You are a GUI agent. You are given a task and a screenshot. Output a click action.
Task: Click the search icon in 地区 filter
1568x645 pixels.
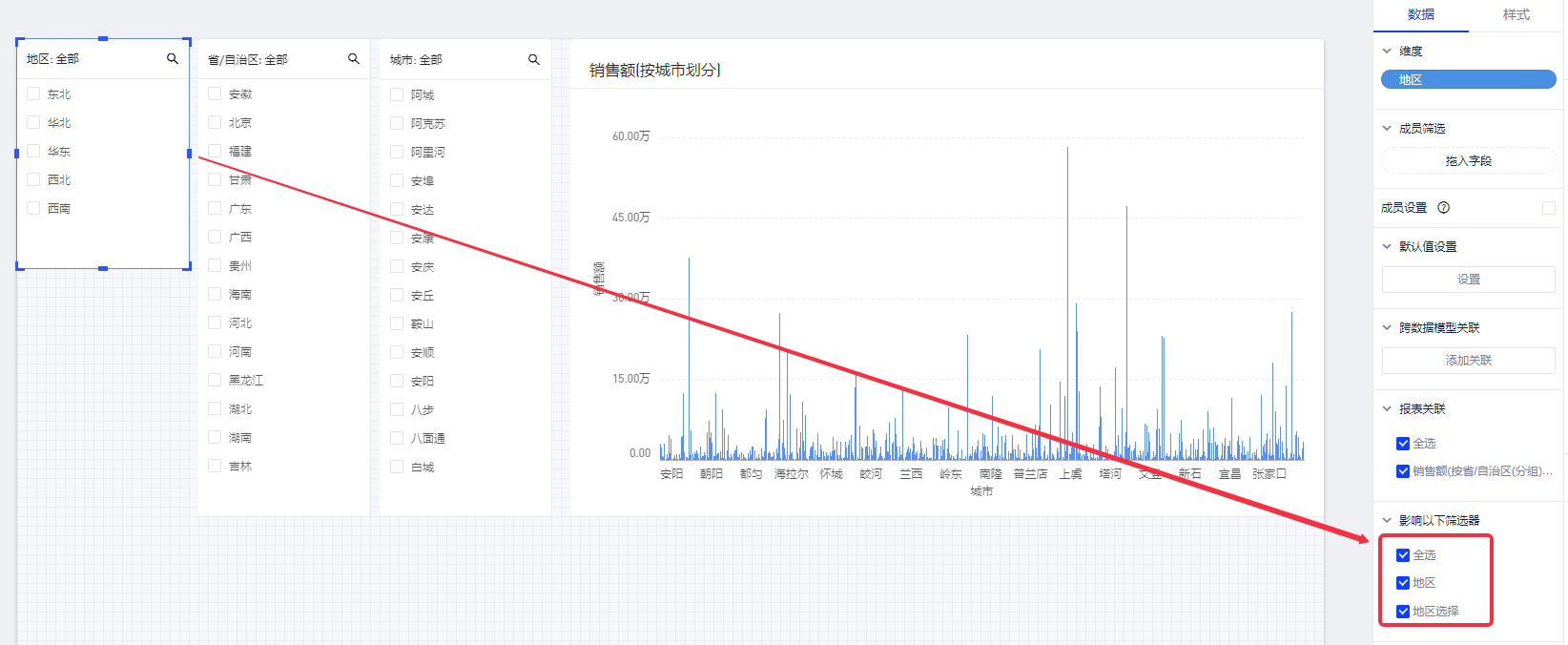coord(173,59)
